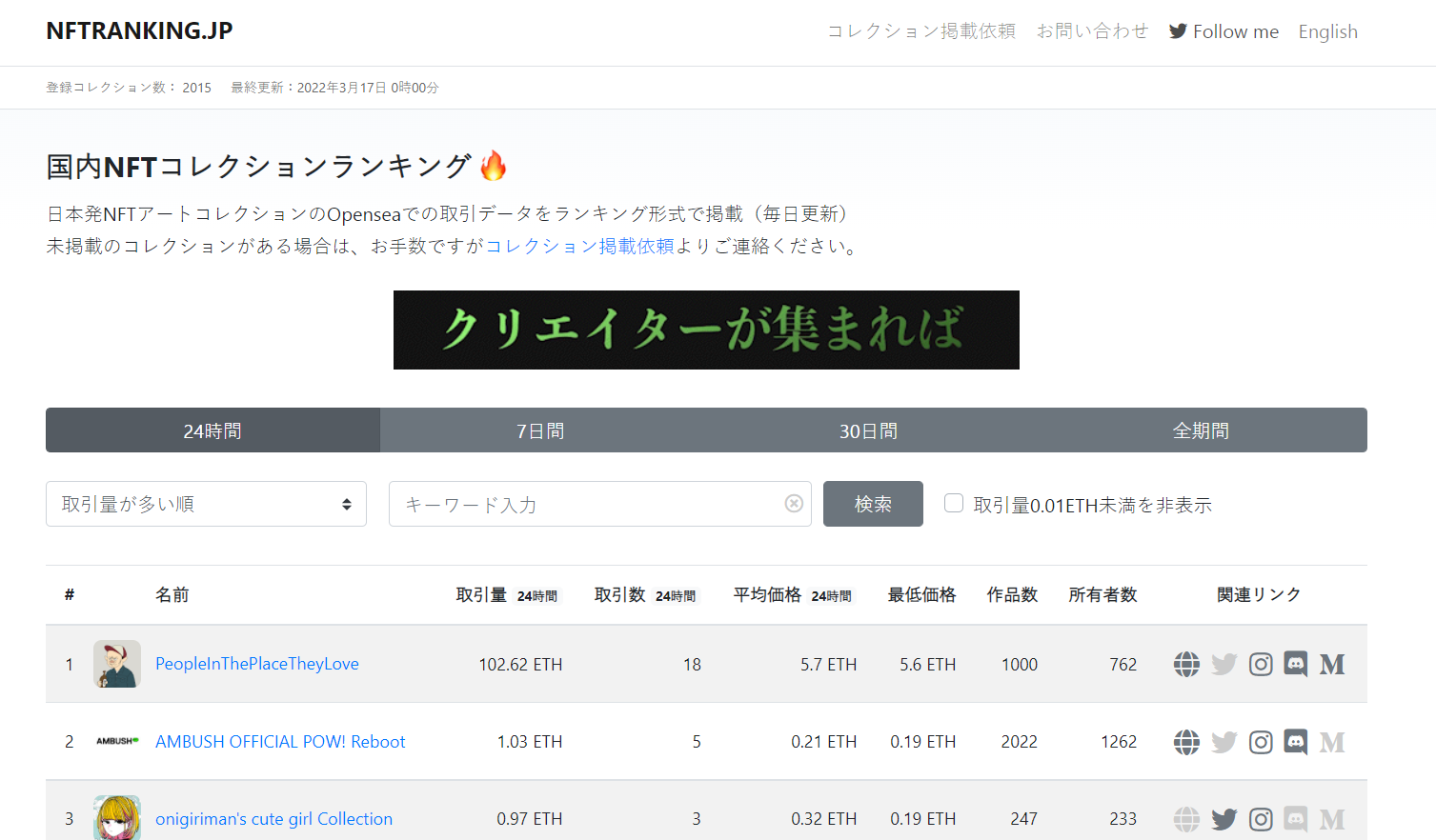The height and width of the screenshot is (840, 1436).
Task: Click the 2022 items count in AMBUSH row
Action: (1019, 742)
